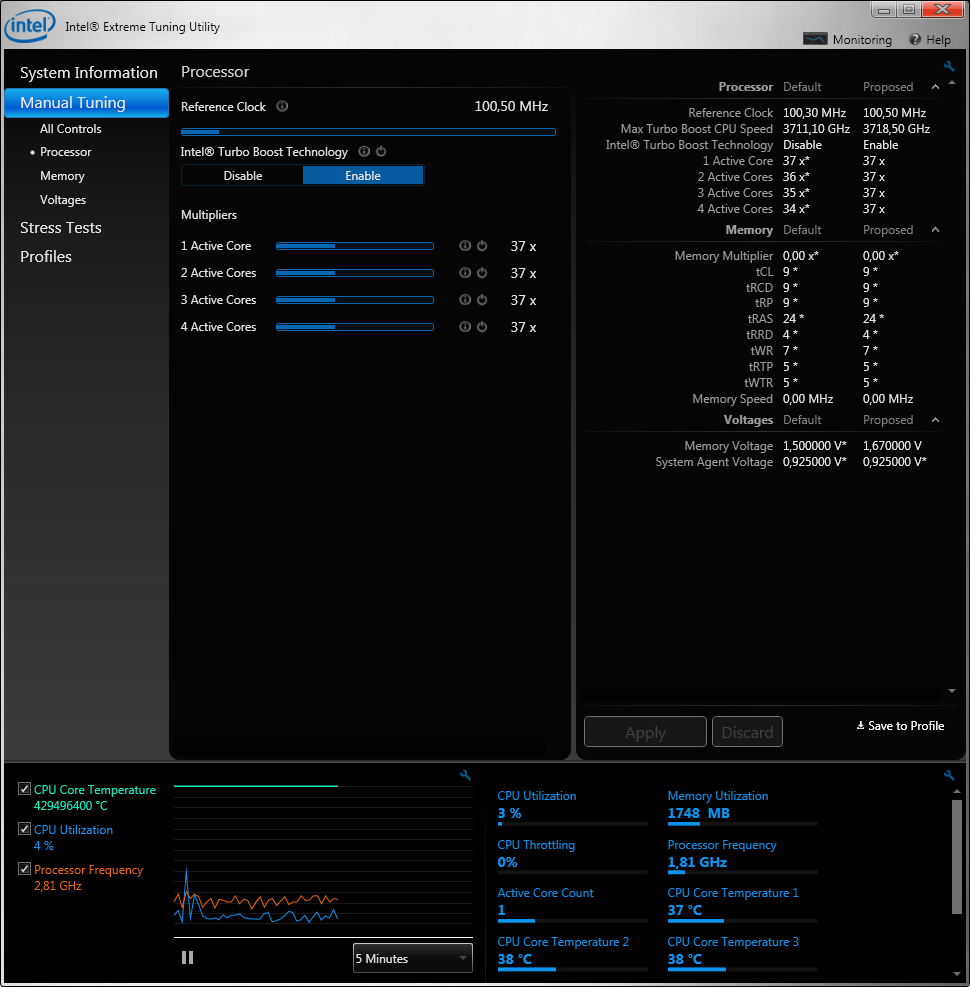Click Save to Profile
Viewport: 970px width, 987px height.
tap(900, 726)
